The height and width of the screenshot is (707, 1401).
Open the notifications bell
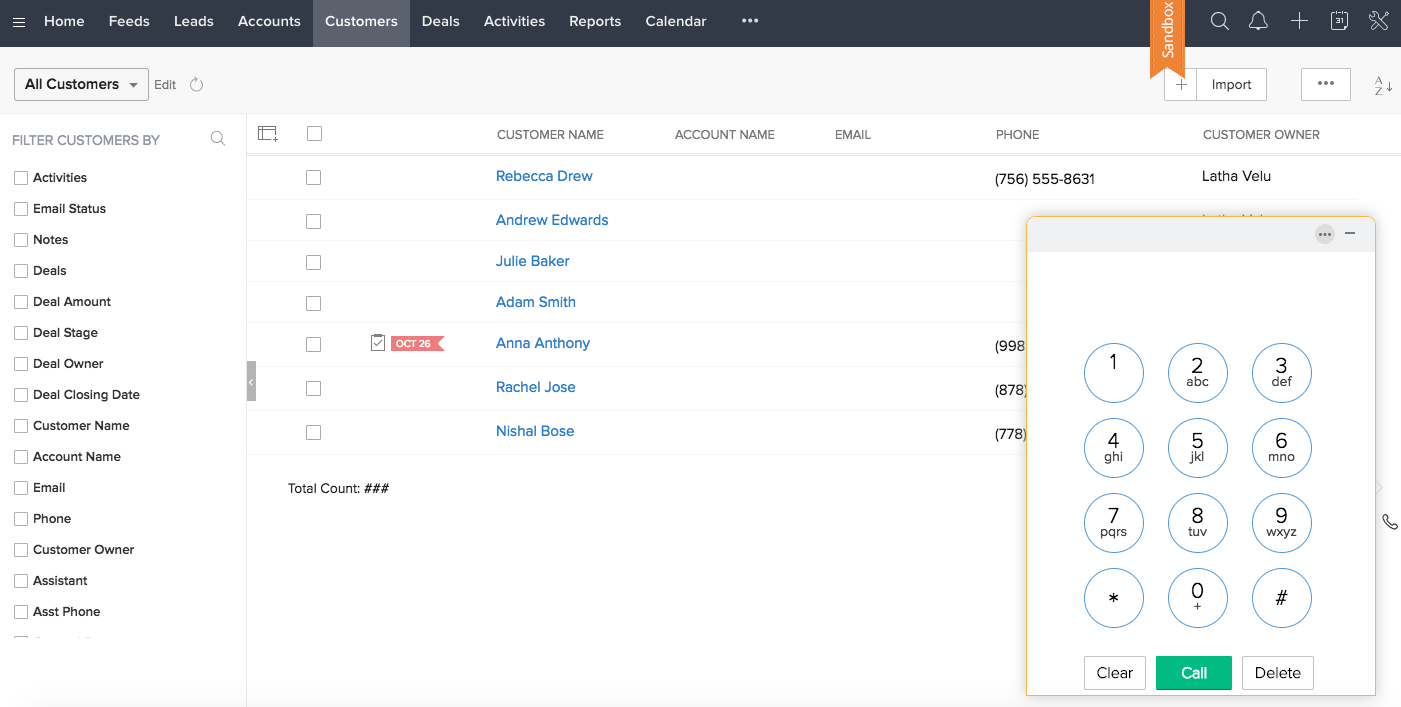(x=1259, y=21)
